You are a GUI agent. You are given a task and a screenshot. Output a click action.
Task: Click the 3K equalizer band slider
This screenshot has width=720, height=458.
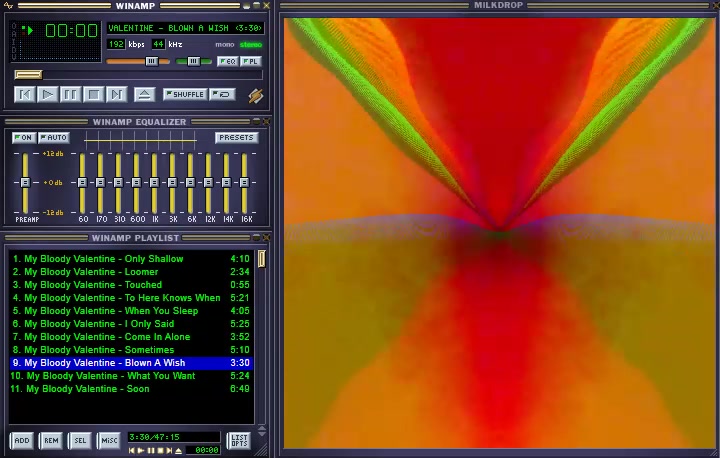172,182
